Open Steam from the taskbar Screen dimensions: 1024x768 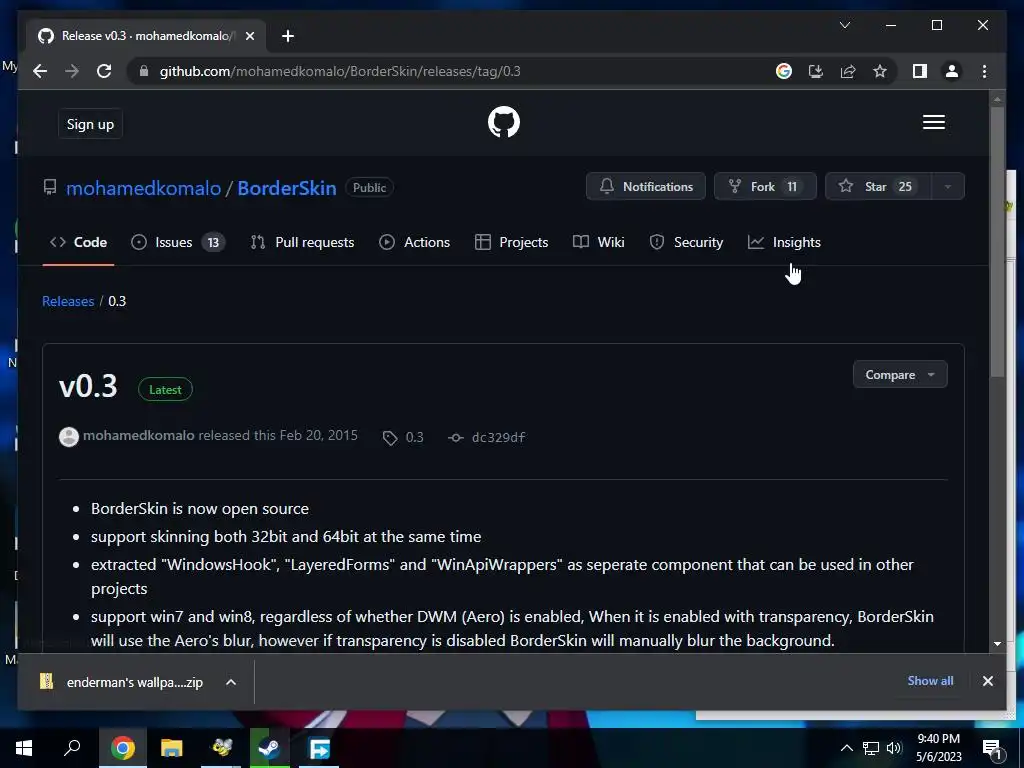[269, 748]
